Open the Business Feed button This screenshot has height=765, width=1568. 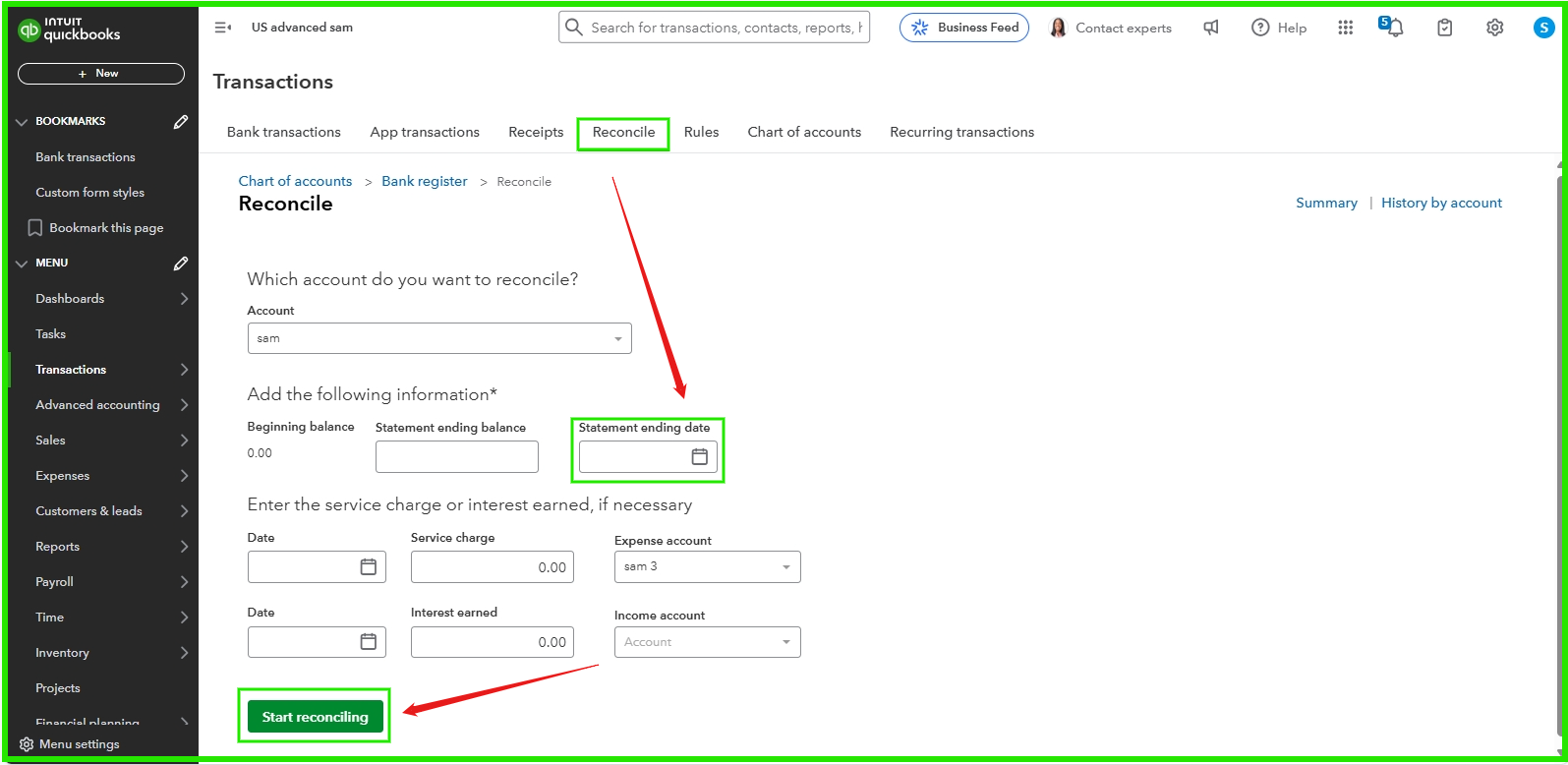click(x=964, y=28)
